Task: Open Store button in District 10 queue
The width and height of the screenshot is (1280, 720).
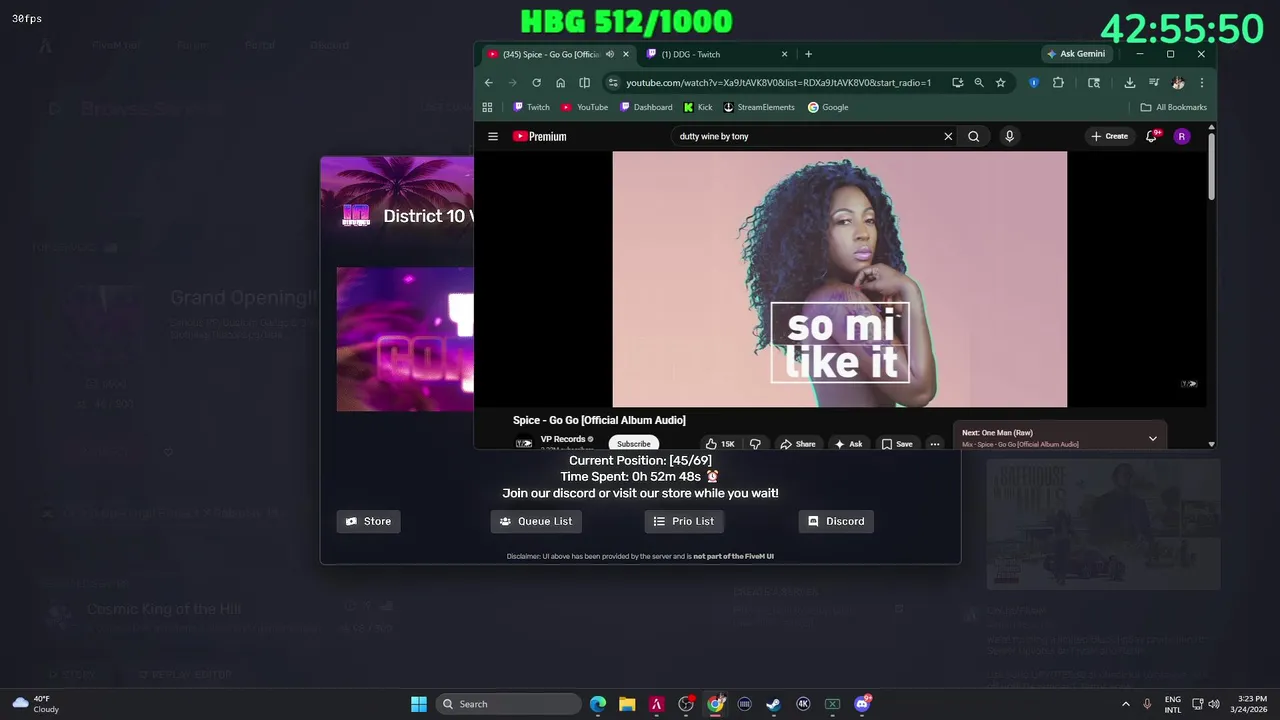Action: [x=368, y=521]
